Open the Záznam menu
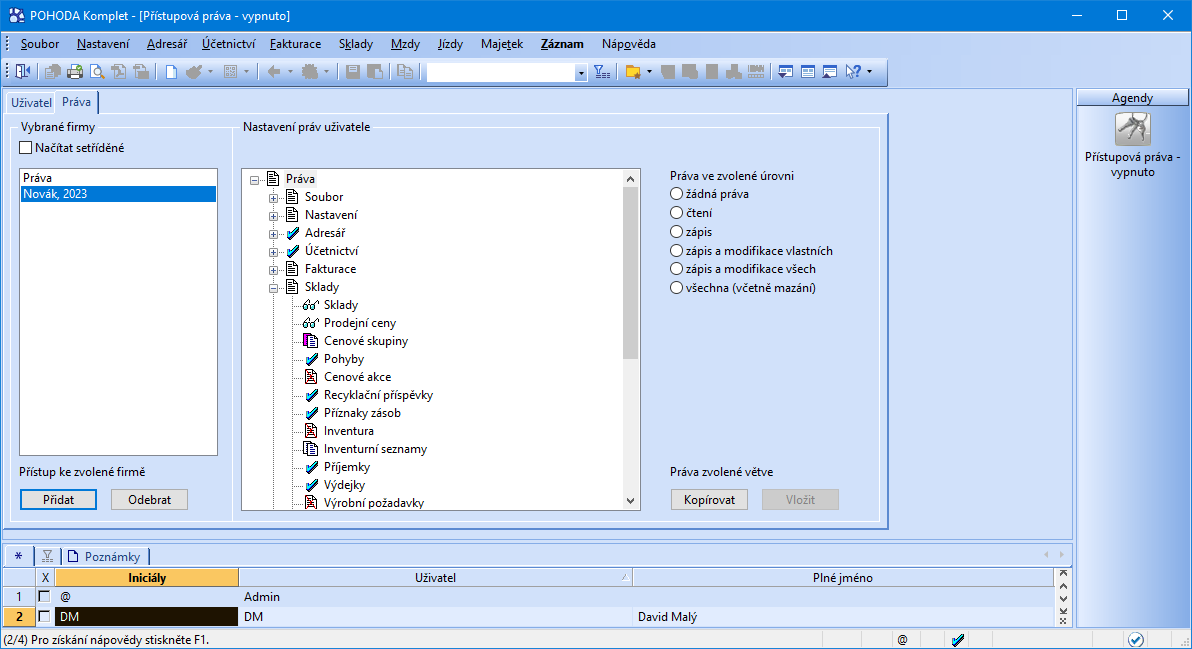The height and width of the screenshot is (649, 1192). [563, 44]
